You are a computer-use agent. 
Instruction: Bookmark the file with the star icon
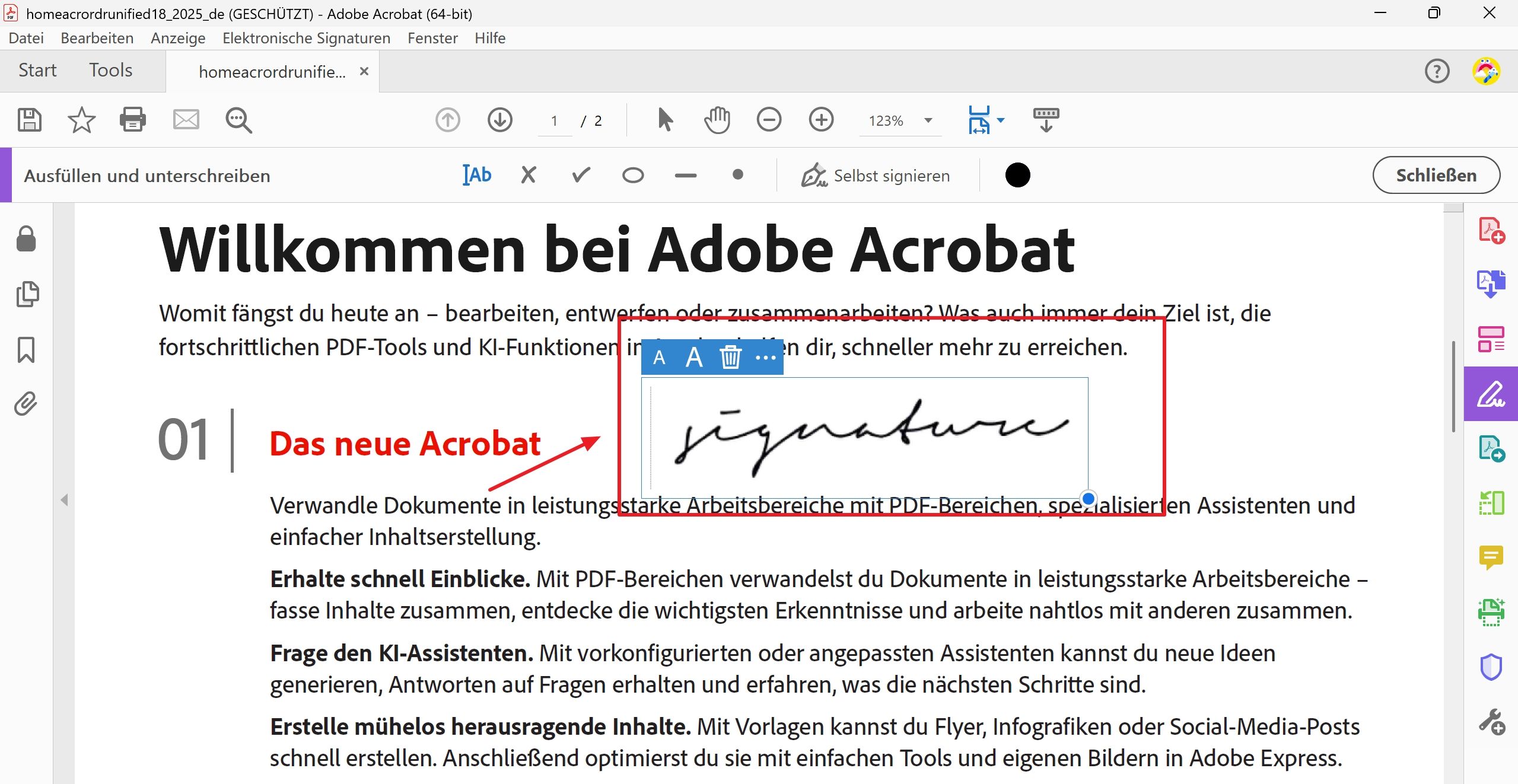pyautogui.click(x=81, y=120)
